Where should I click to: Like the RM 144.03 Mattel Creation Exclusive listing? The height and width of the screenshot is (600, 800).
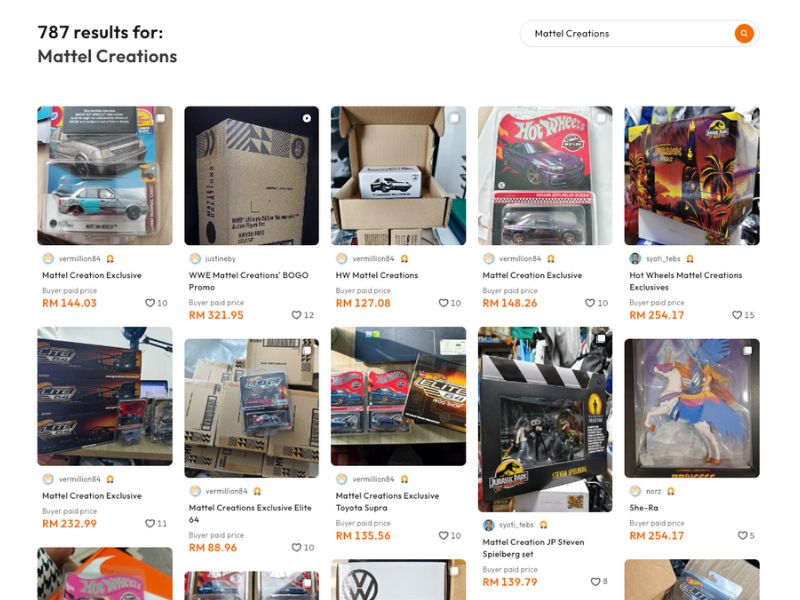[x=150, y=303]
